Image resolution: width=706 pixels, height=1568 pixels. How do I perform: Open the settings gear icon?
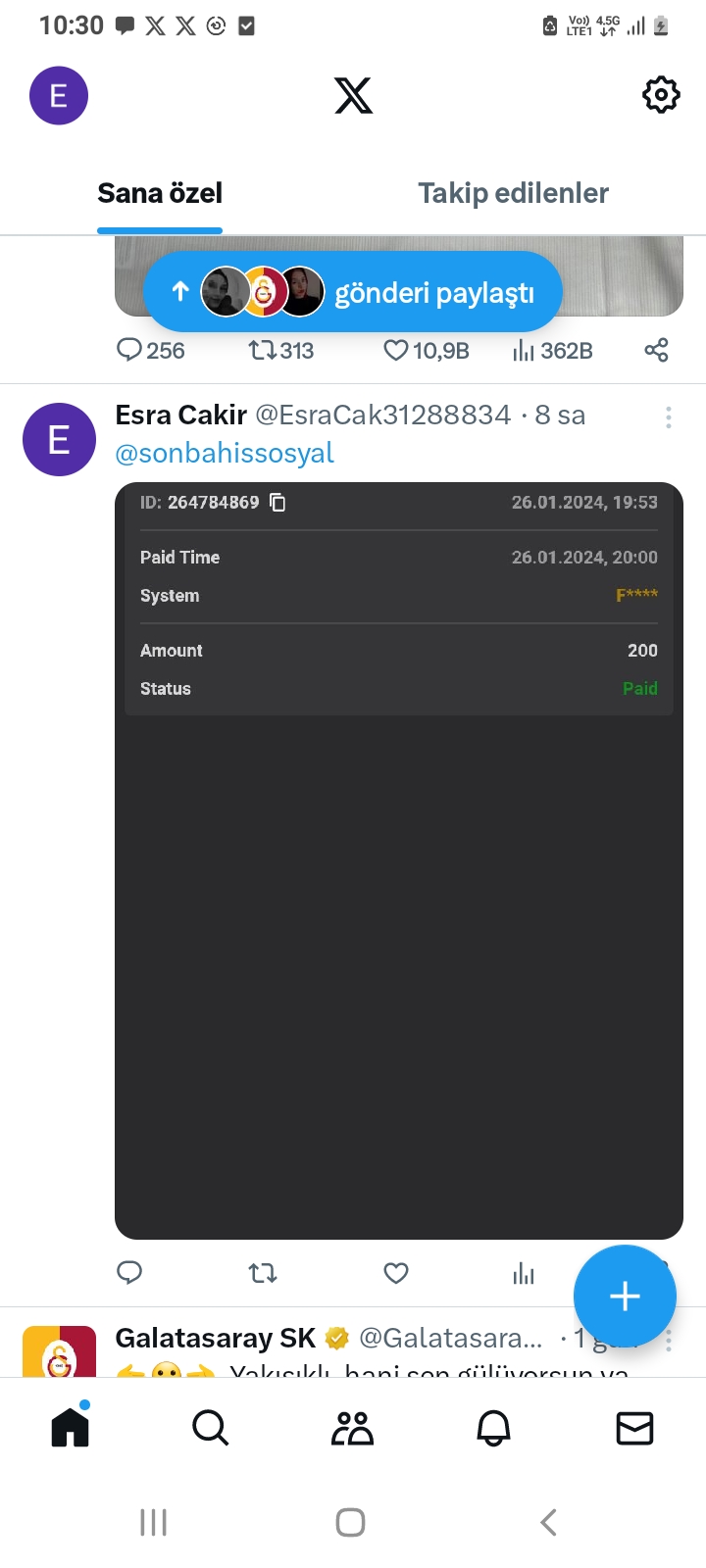[x=660, y=95]
